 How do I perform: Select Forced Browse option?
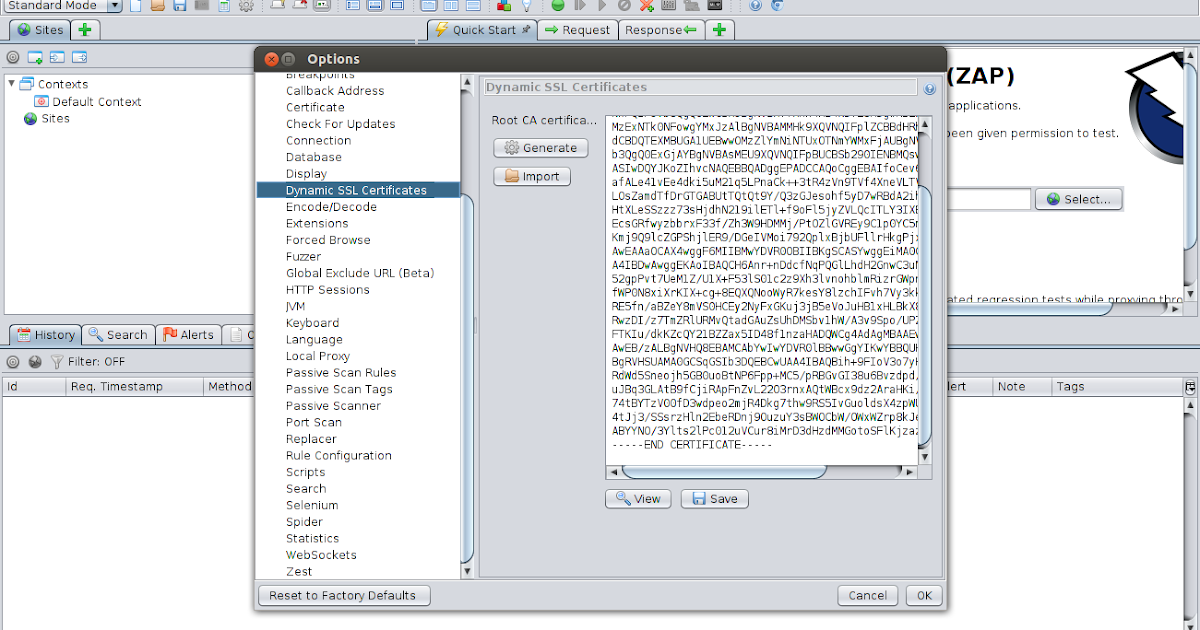click(328, 240)
